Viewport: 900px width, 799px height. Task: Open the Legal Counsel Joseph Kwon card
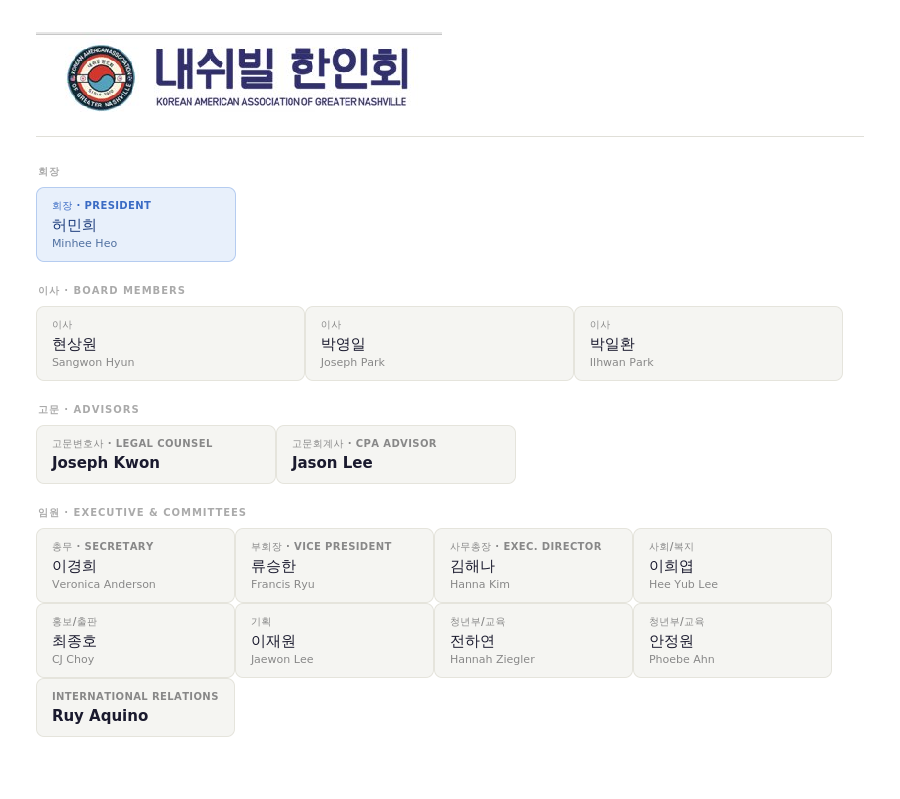click(x=156, y=455)
